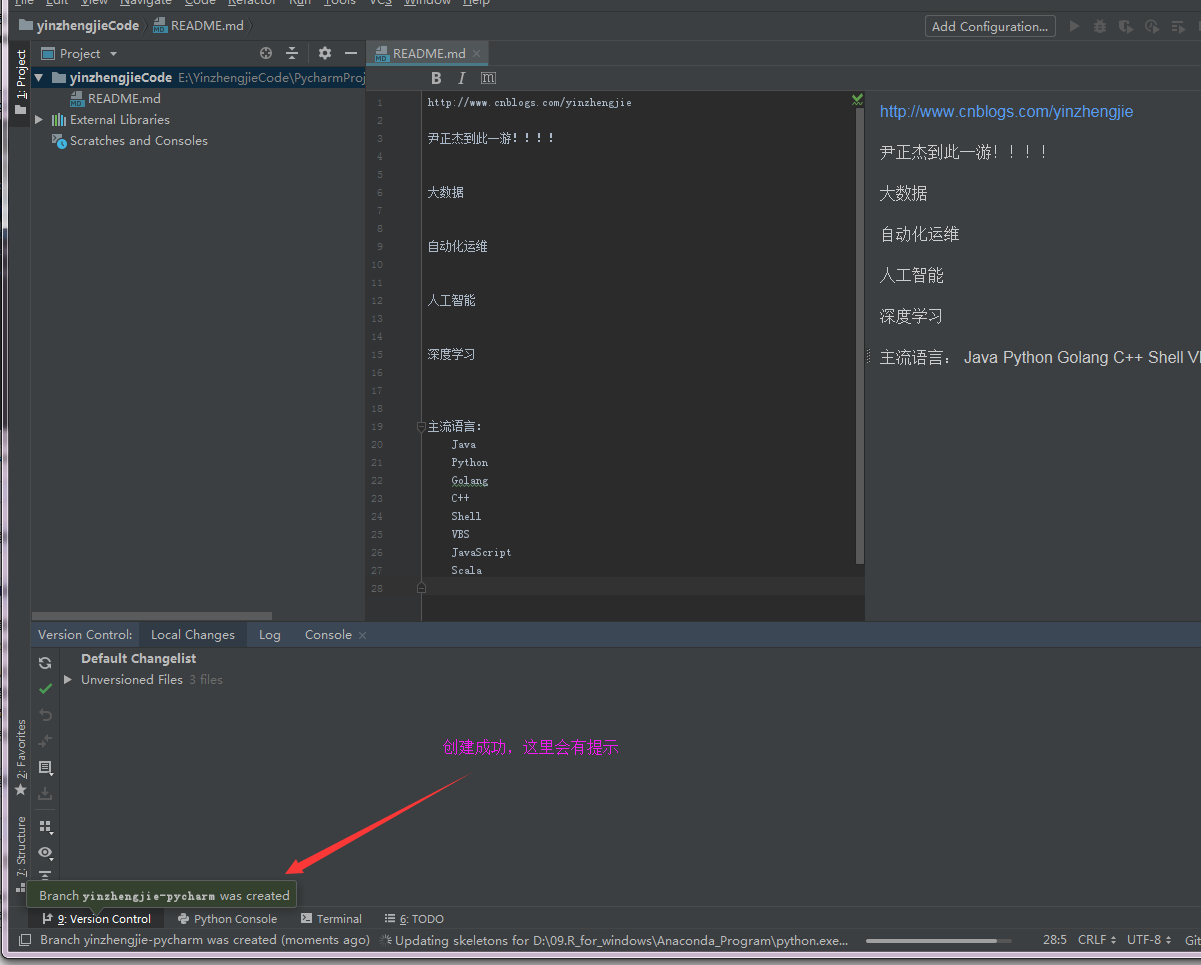Click the green Commit checkmark icon
1201x965 pixels.
pyautogui.click(x=45, y=689)
